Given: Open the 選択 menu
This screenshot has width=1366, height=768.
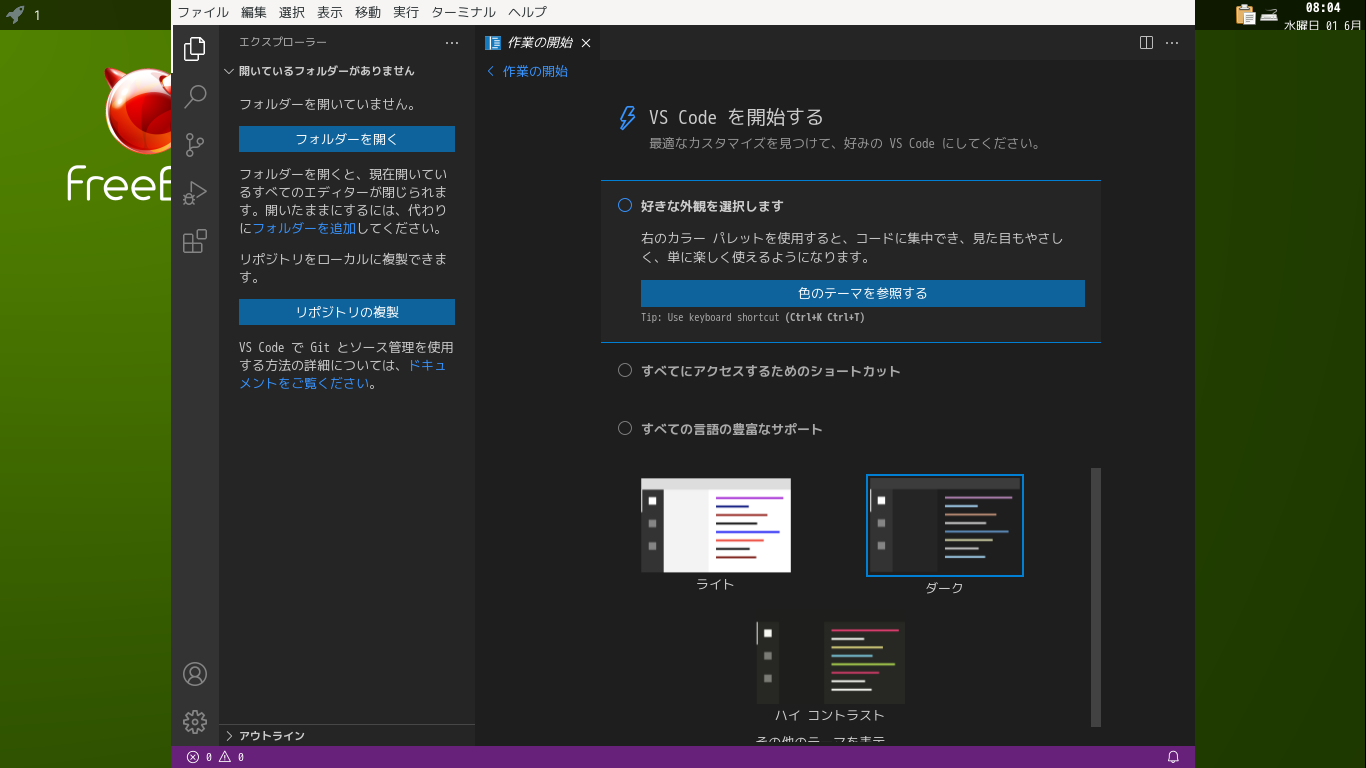Looking at the screenshot, I should (x=292, y=12).
